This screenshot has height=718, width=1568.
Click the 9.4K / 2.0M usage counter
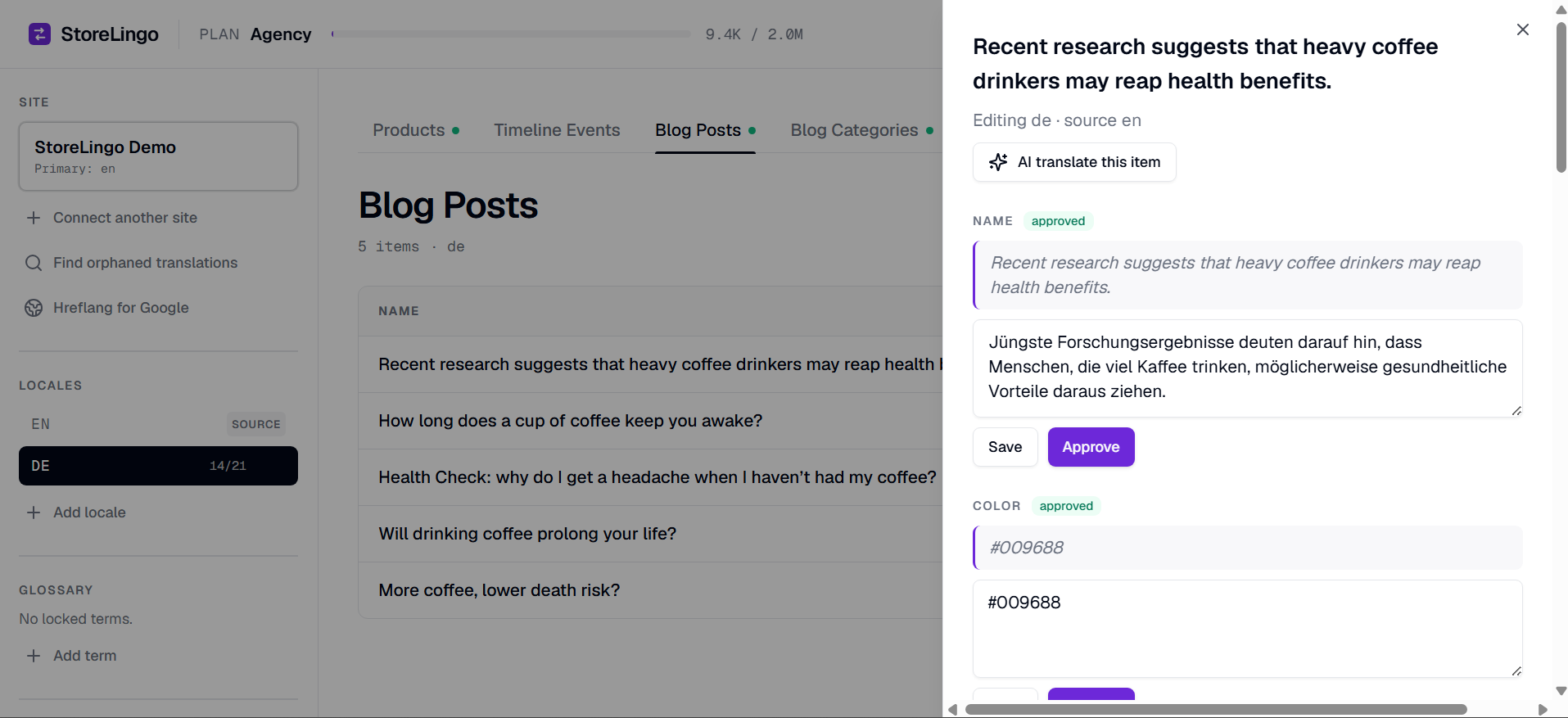point(754,34)
